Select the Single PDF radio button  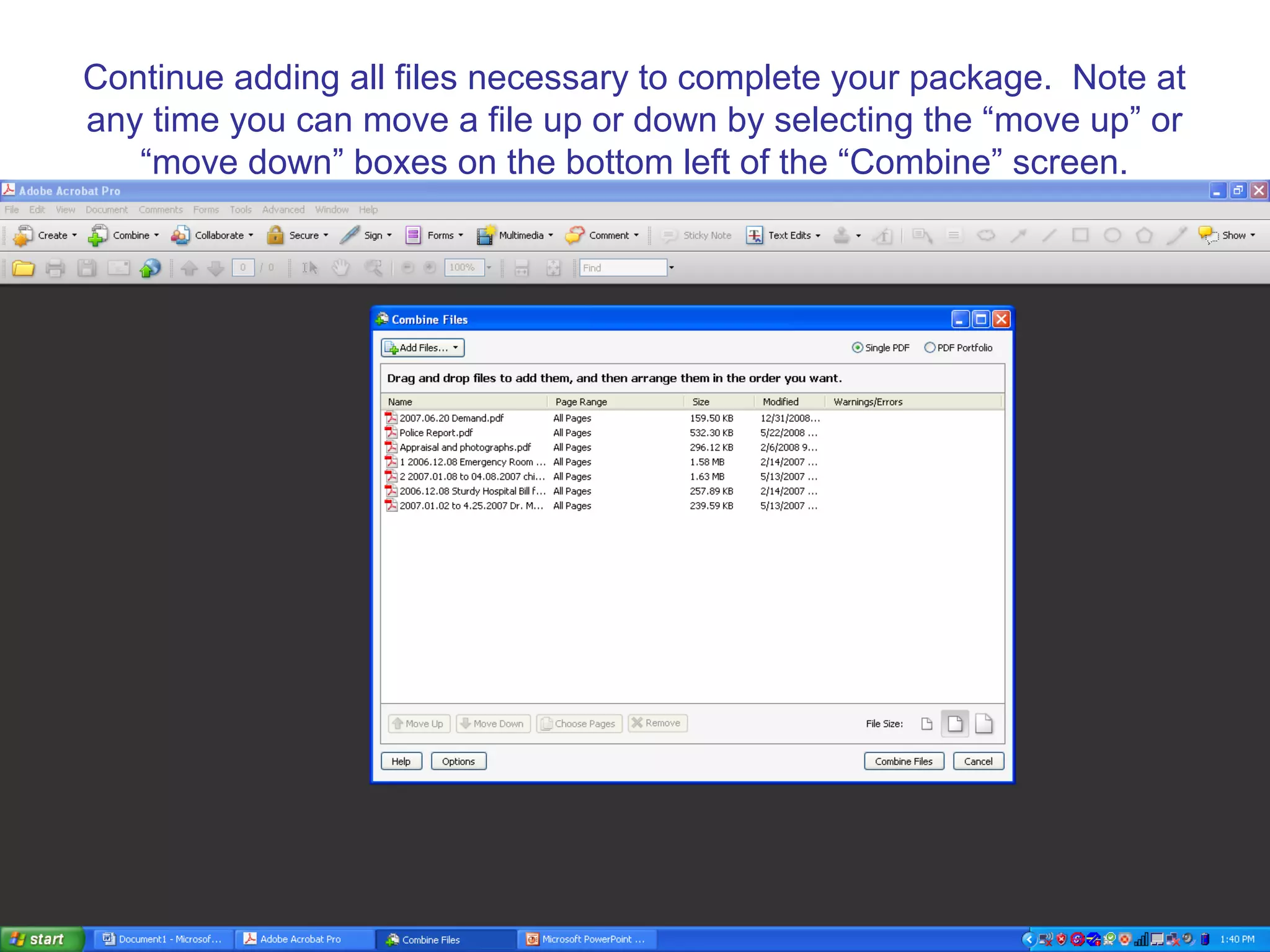pyautogui.click(x=857, y=348)
